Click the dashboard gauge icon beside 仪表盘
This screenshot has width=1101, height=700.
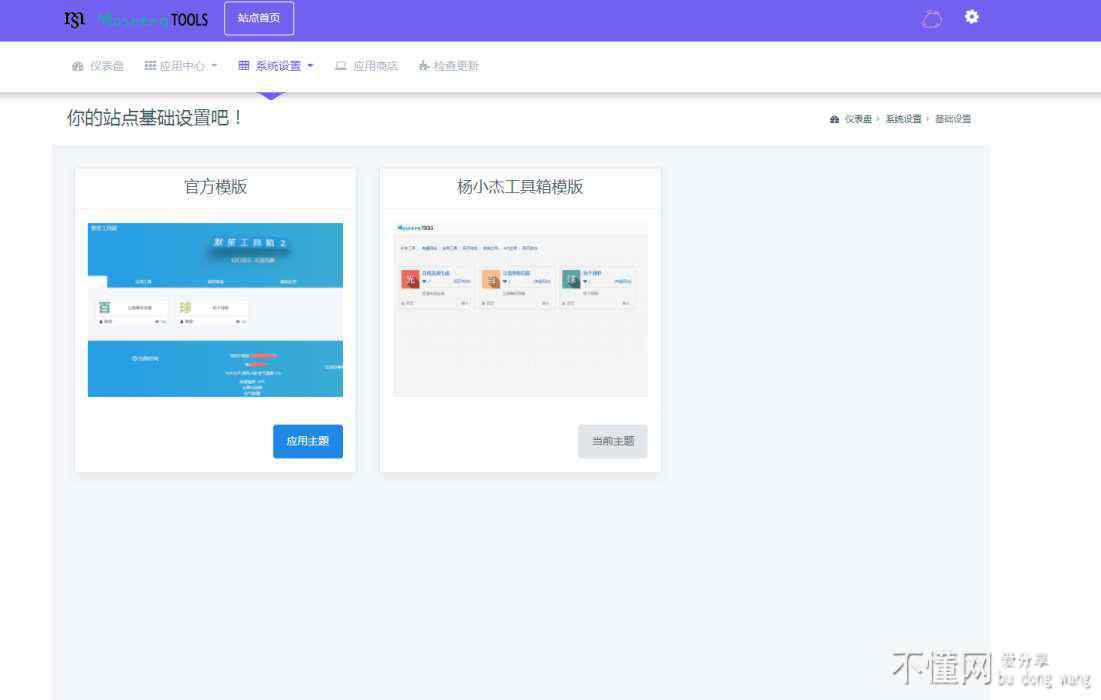click(x=78, y=66)
